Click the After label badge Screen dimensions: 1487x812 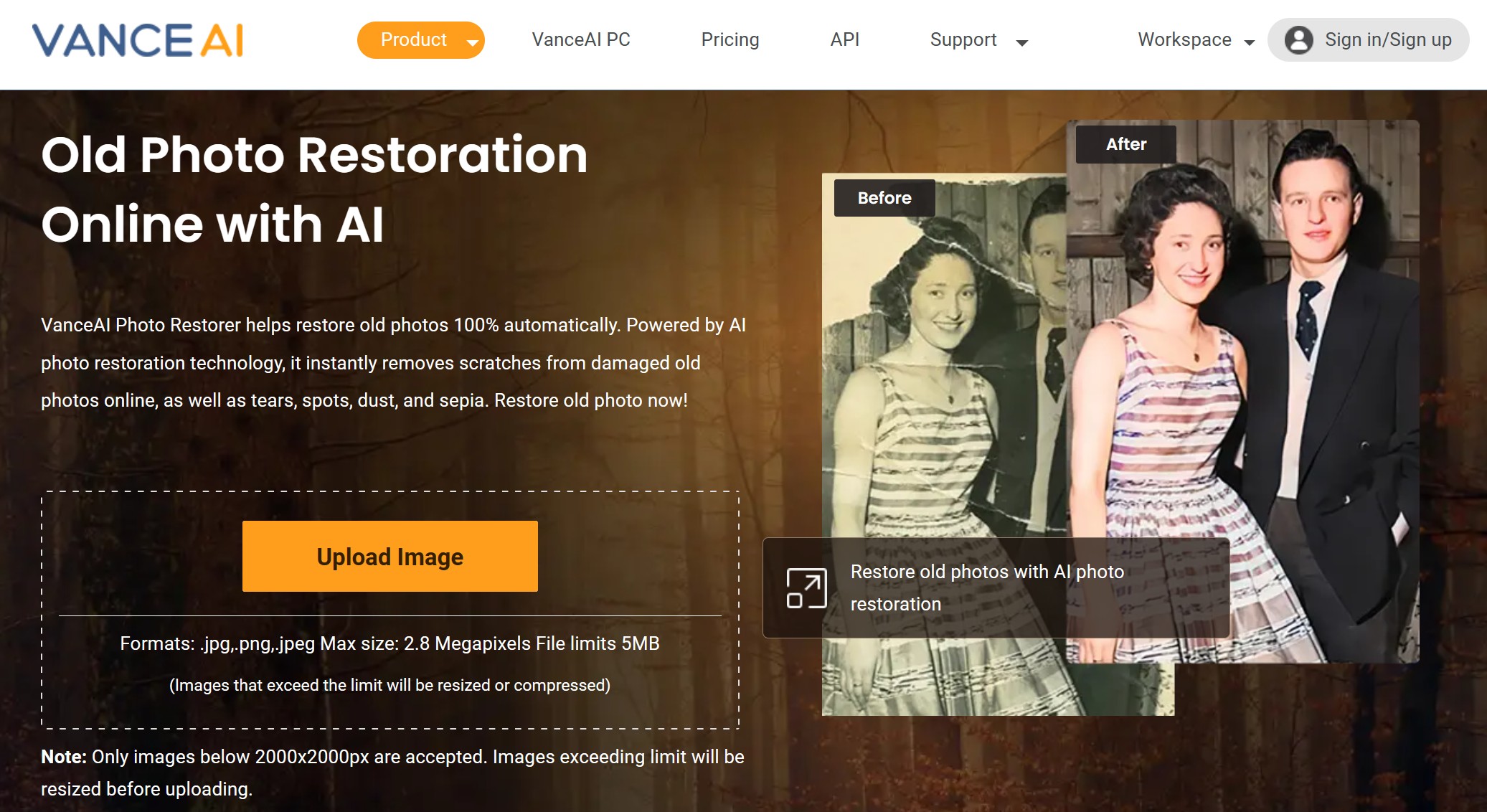(x=1125, y=144)
